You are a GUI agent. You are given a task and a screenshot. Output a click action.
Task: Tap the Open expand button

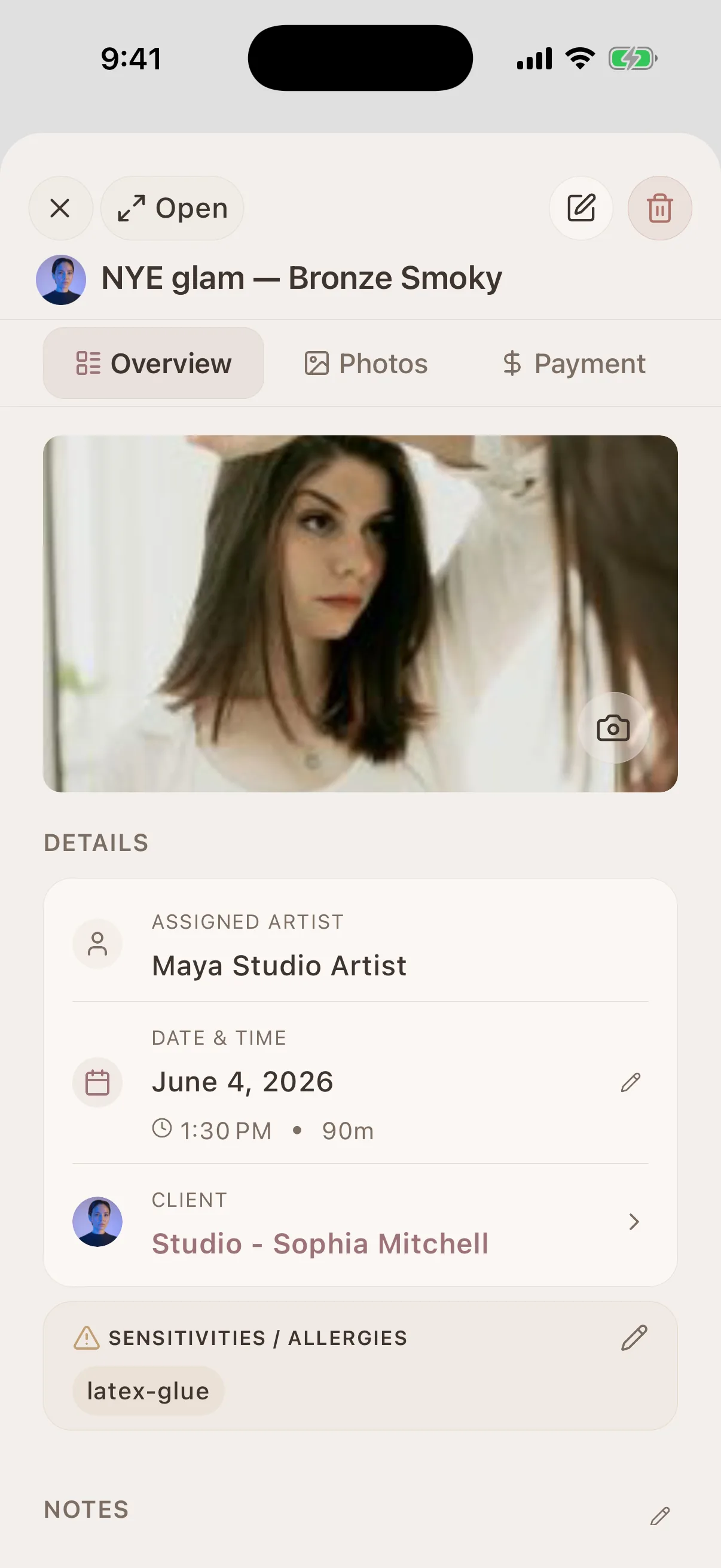coord(172,208)
